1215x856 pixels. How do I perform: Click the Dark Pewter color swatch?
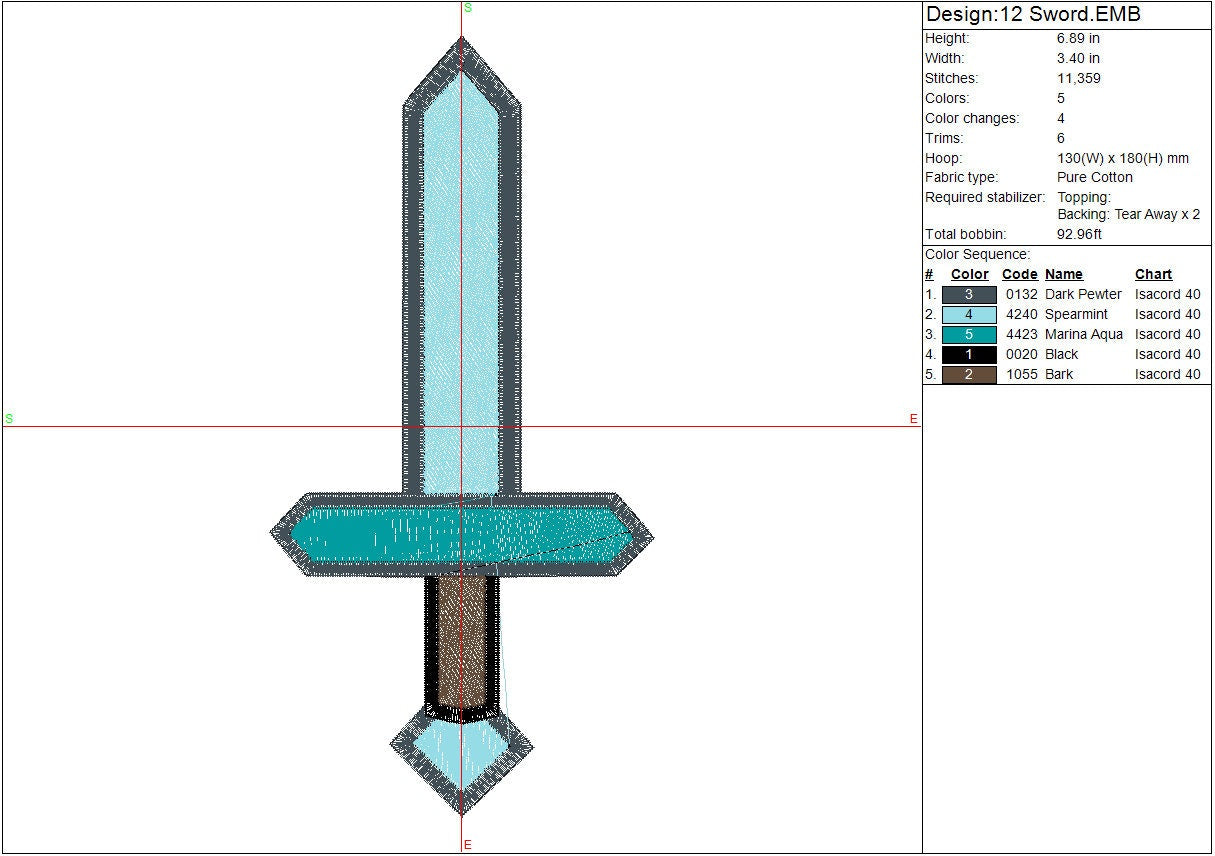968,295
